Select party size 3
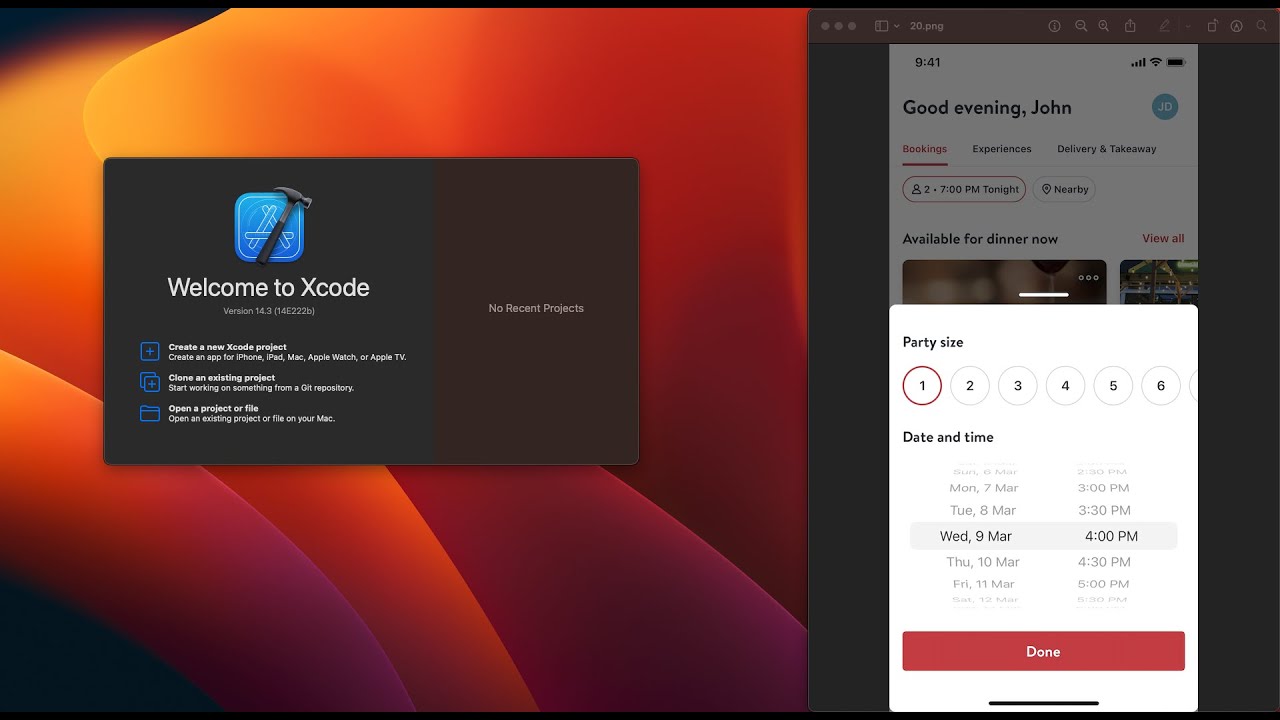 pyautogui.click(x=1018, y=385)
